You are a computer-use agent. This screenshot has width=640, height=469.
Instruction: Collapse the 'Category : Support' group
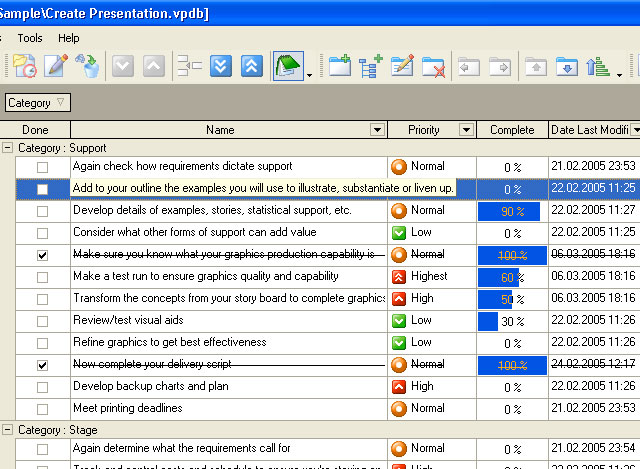[x=8, y=148]
